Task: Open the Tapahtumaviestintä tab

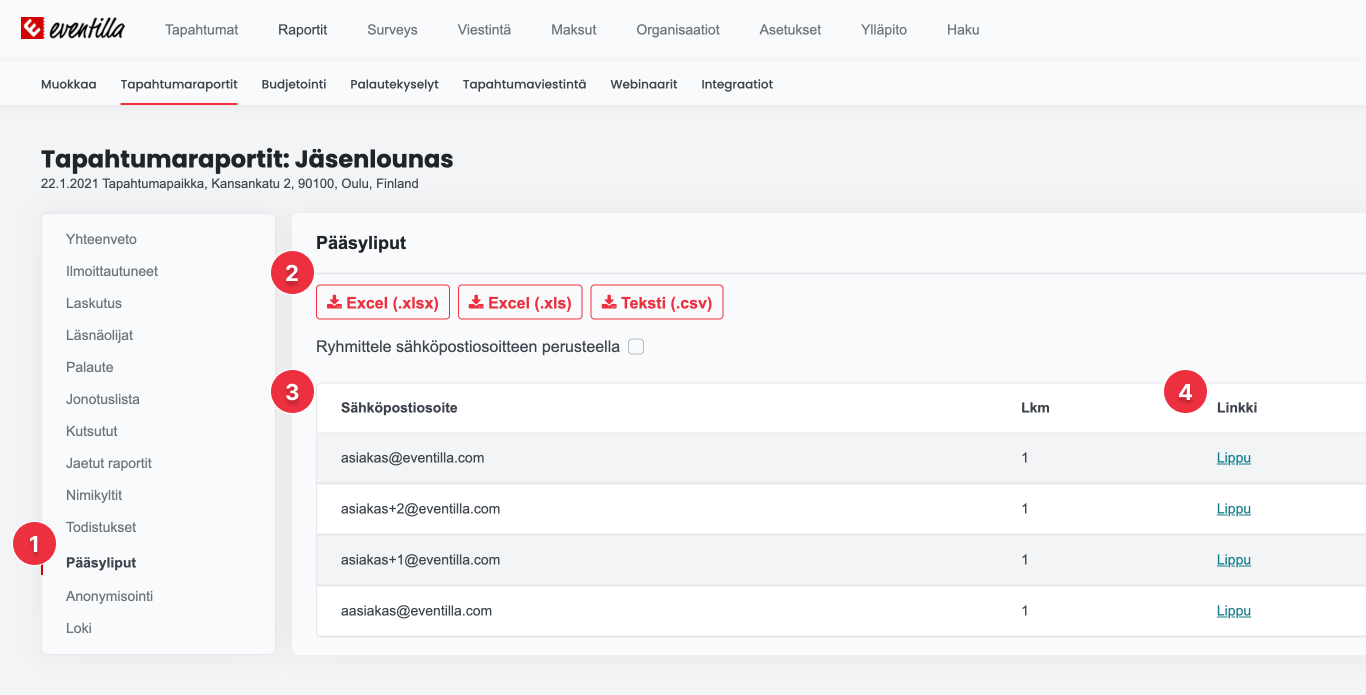Action: tap(524, 84)
